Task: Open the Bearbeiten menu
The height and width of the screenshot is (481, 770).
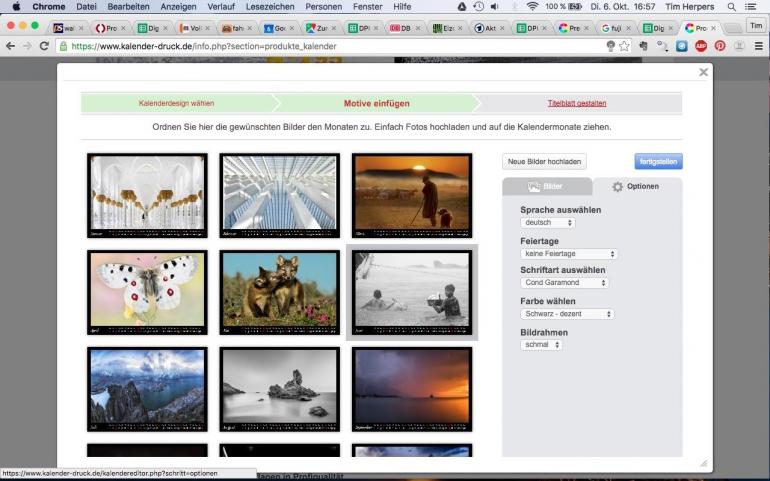Action: pos(129,6)
